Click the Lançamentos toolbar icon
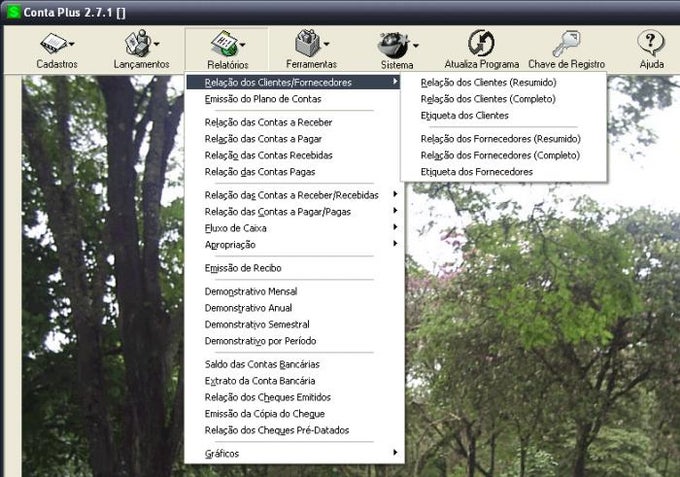680x477 pixels. tap(137, 43)
